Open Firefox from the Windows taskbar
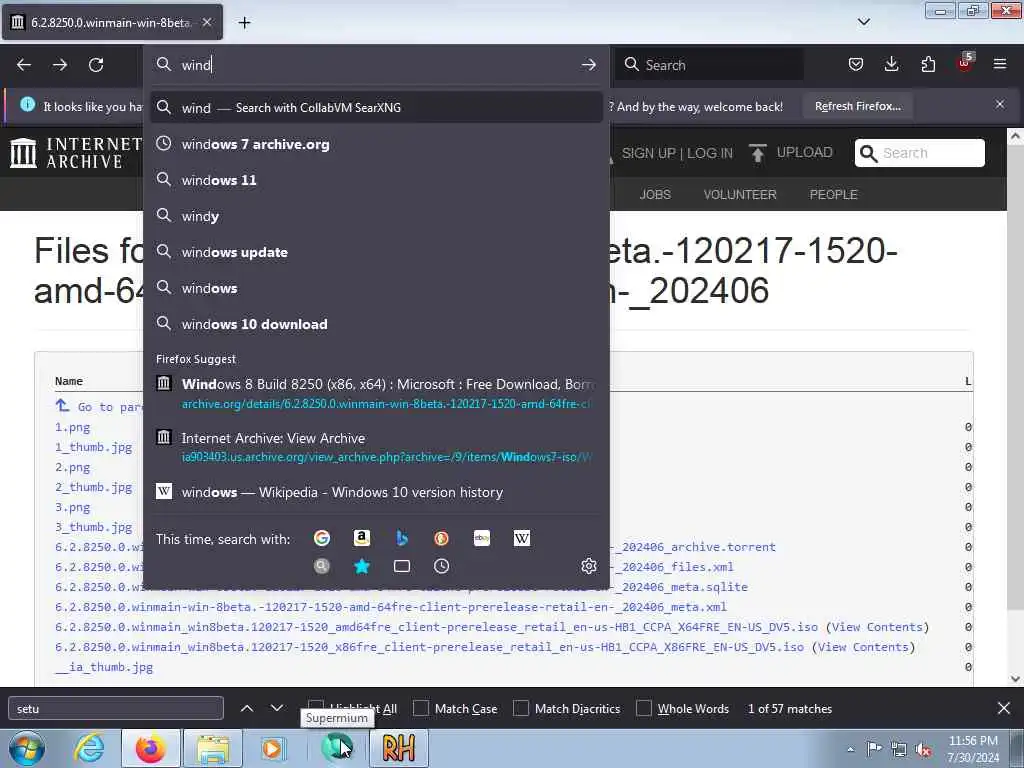Image resolution: width=1024 pixels, height=768 pixels. (150, 748)
